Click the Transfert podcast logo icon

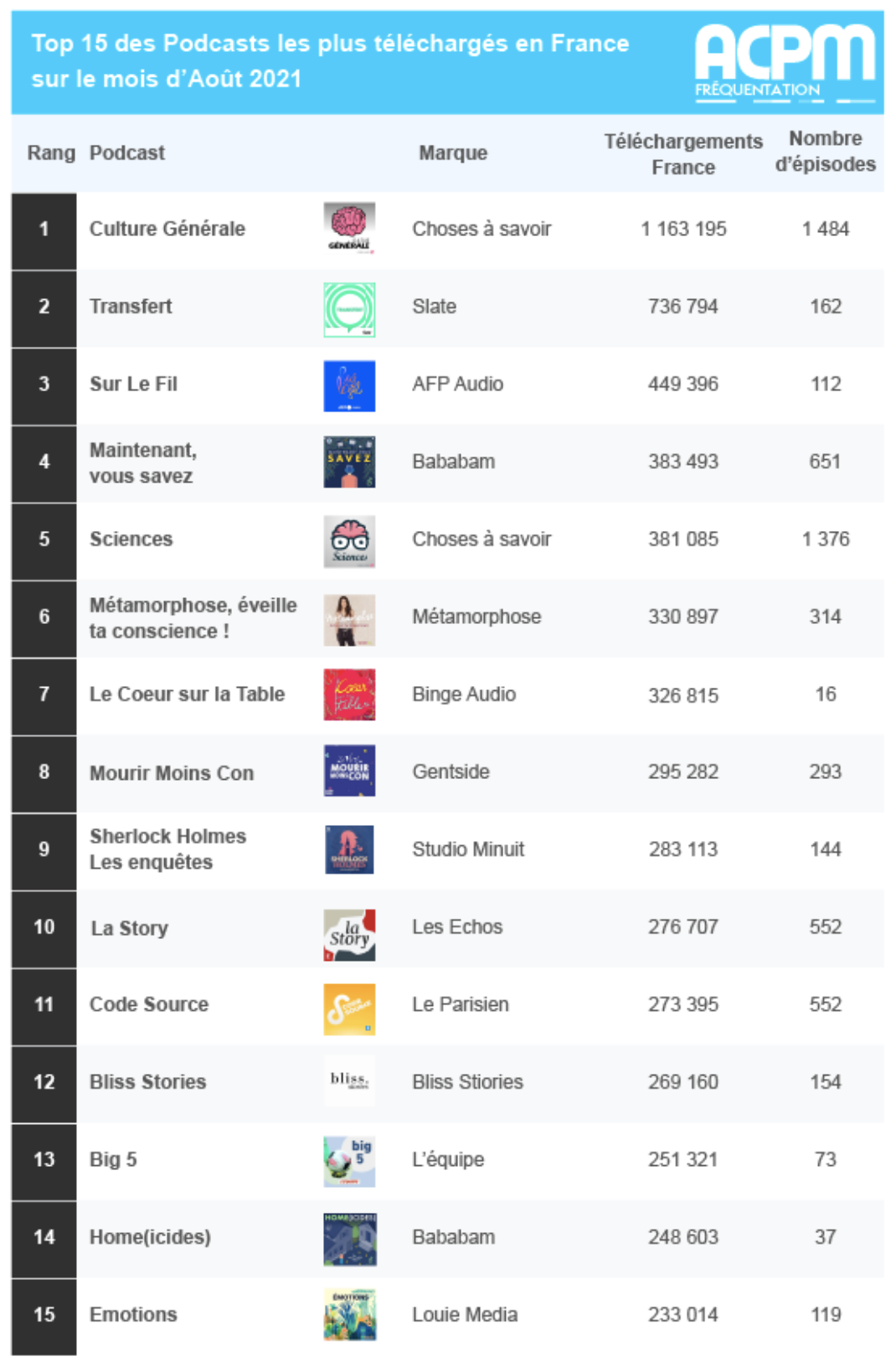click(x=349, y=309)
